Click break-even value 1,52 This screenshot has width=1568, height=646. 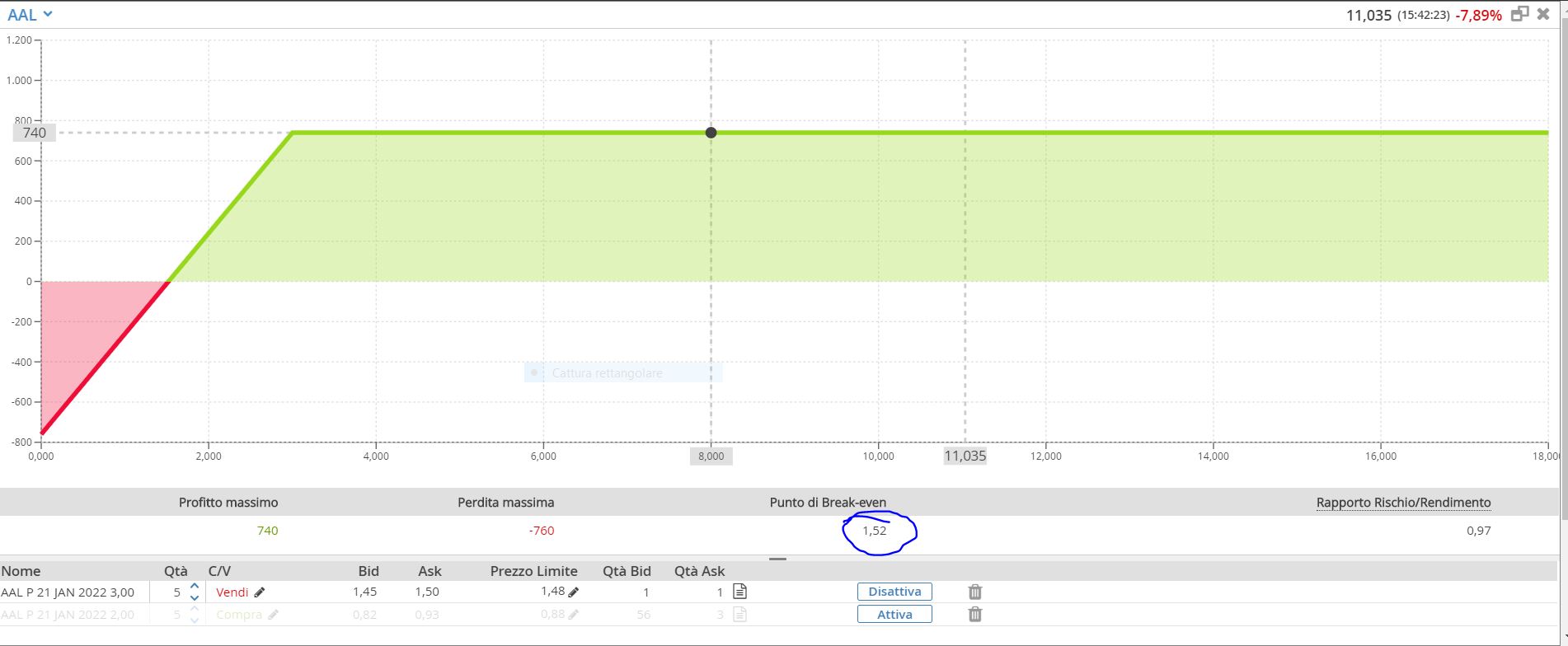(x=874, y=531)
